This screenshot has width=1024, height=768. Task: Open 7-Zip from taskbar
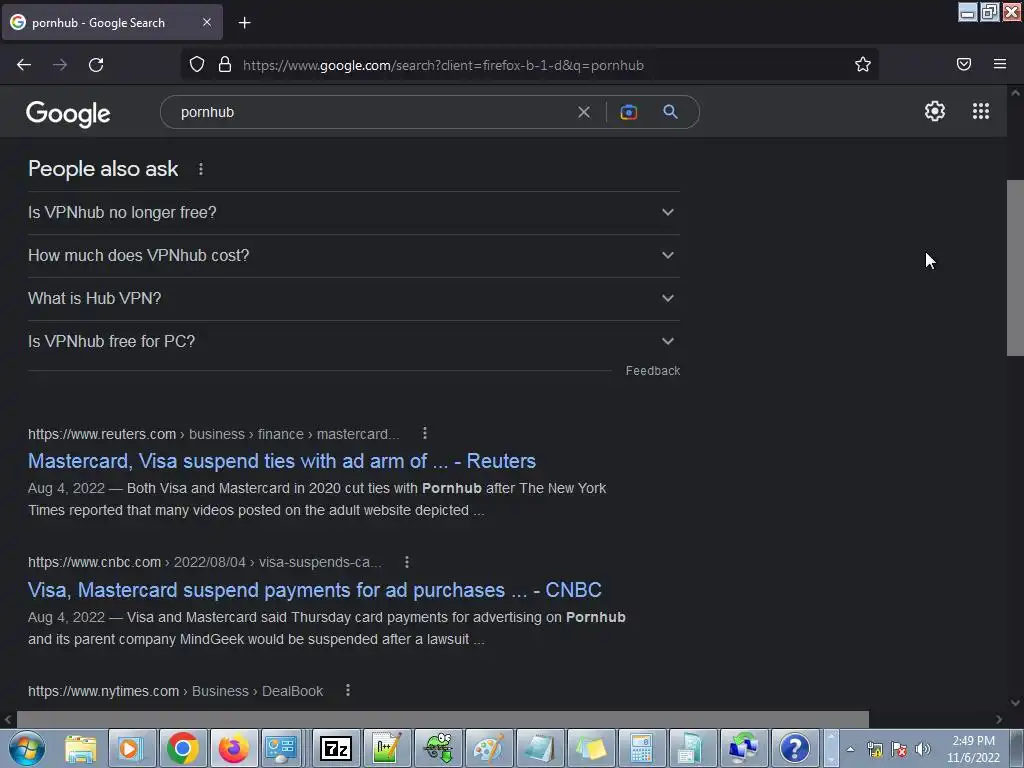336,748
